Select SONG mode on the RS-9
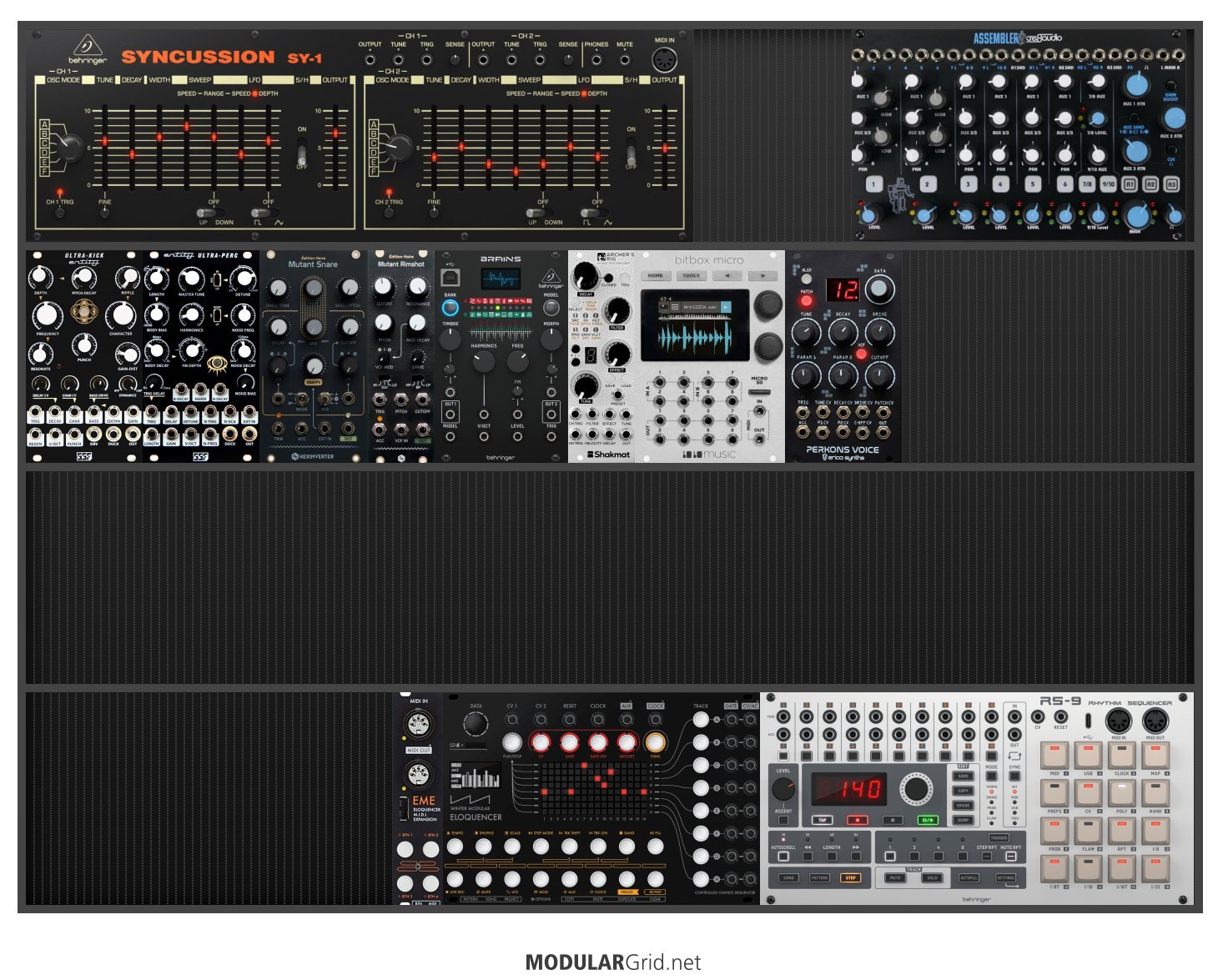 (x=788, y=878)
